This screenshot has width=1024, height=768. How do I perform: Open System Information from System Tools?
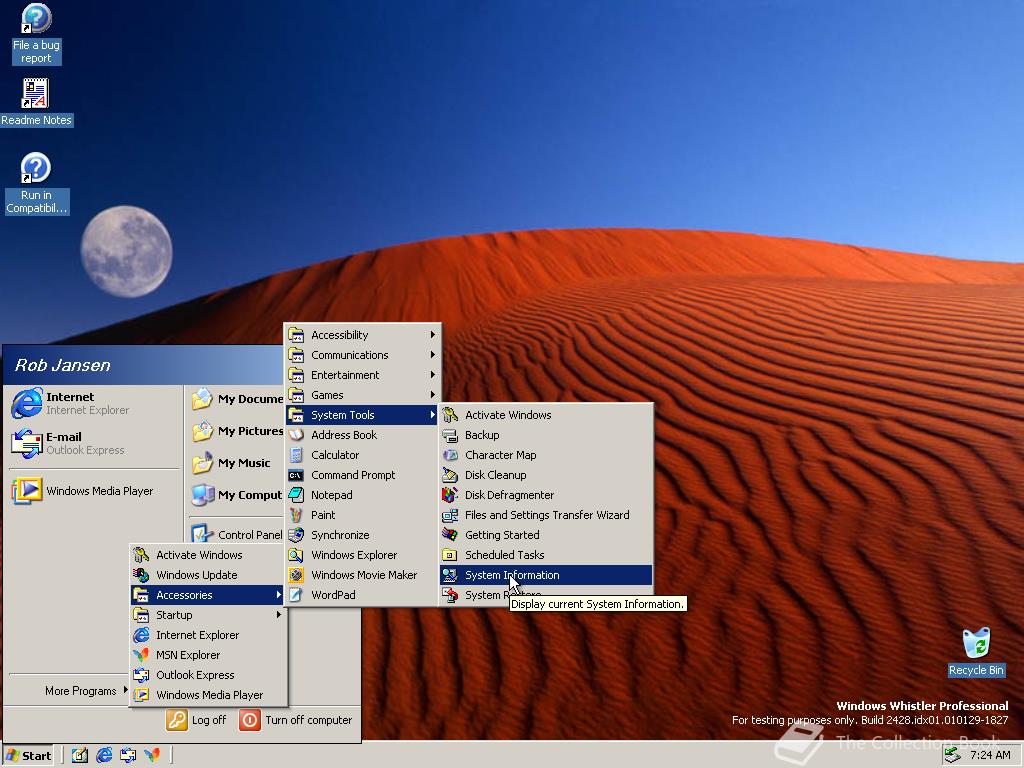[x=546, y=575]
